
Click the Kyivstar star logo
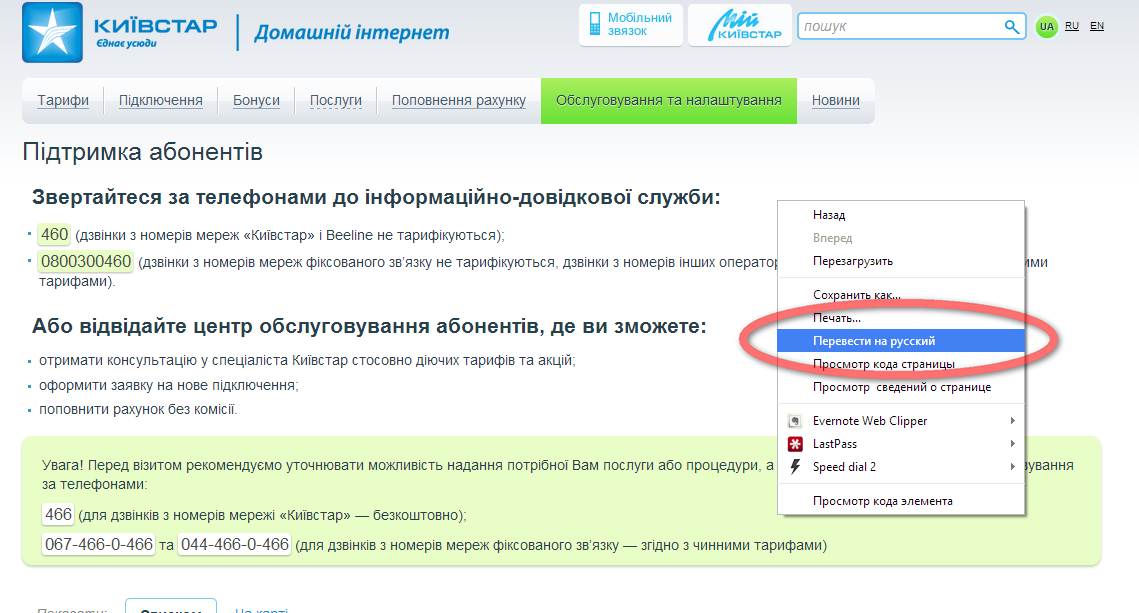pos(52,33)
